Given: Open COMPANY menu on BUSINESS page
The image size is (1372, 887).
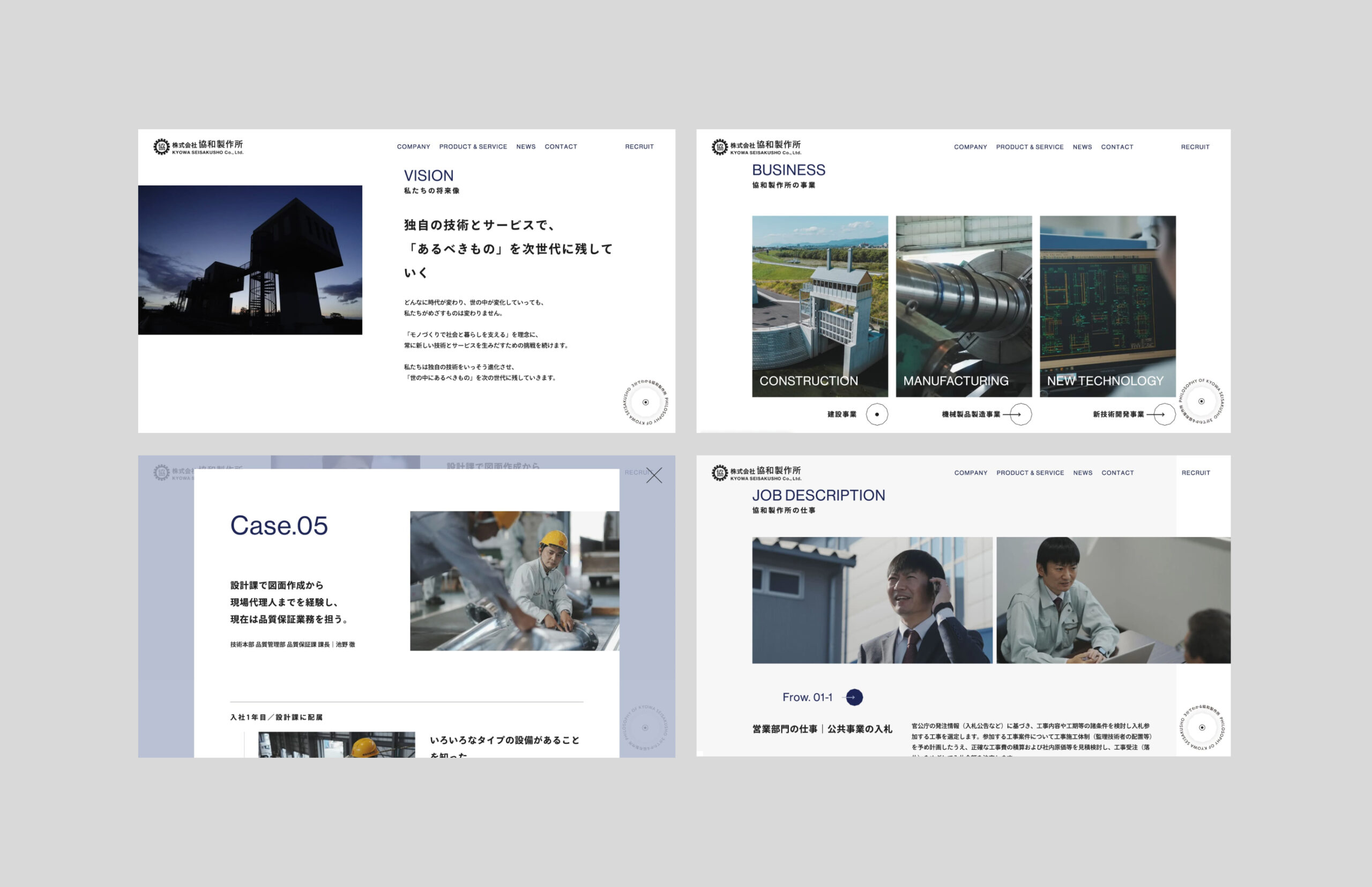Looking at the screenshot, I should click(x=971, y=147).
